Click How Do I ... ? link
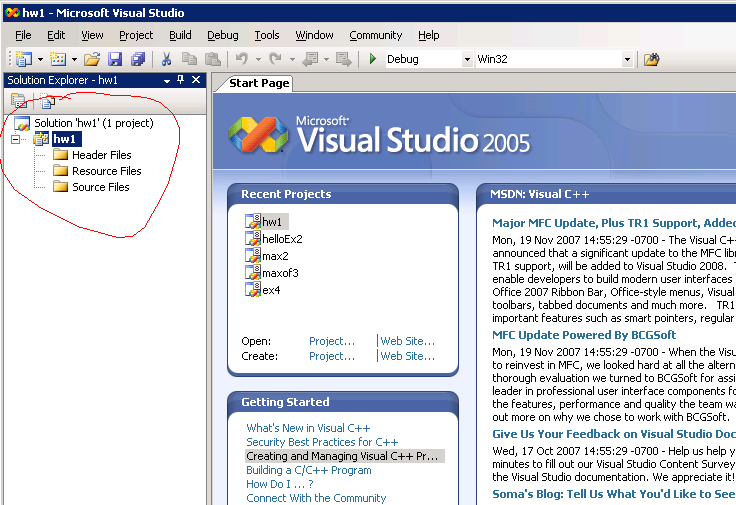Viewport: 736px width, 505px height. tap(280, 484)
